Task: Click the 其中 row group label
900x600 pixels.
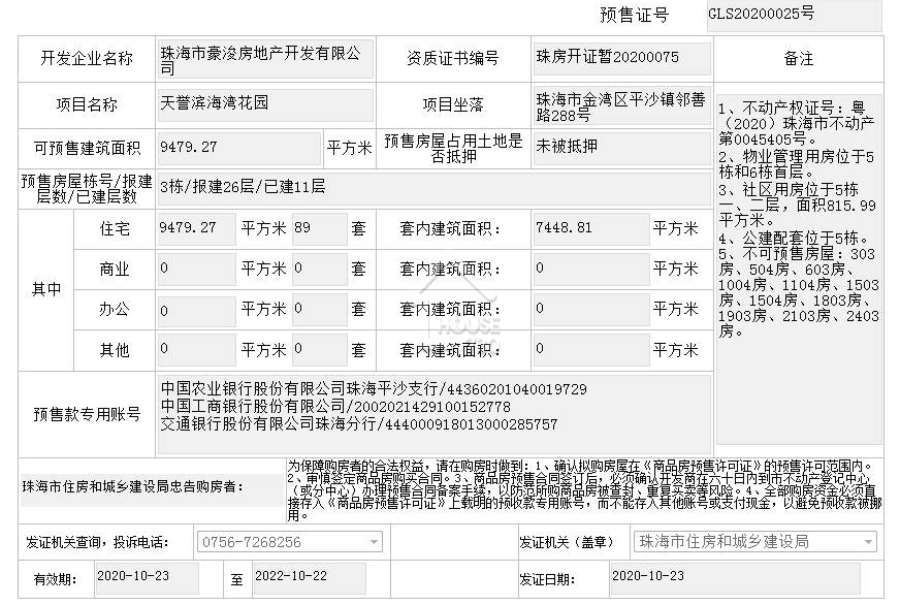Action: pos(46,289)
